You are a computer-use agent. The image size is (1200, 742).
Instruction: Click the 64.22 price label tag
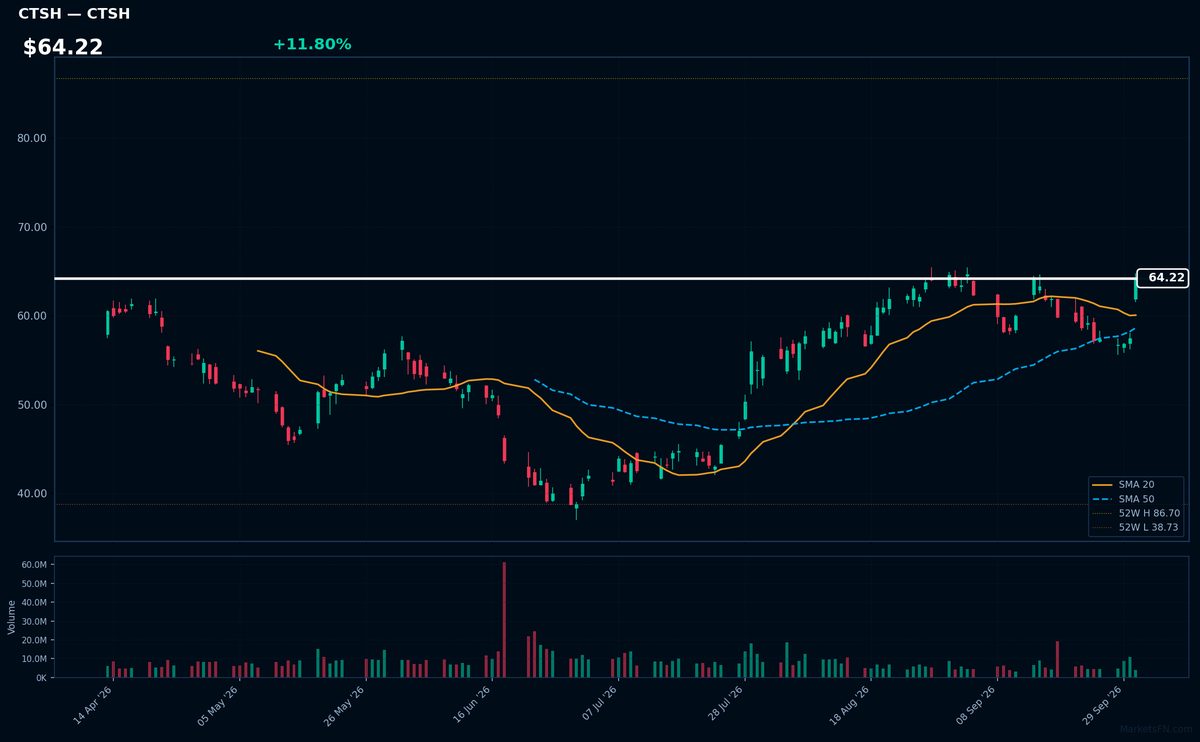click(x=1162, y=278)
